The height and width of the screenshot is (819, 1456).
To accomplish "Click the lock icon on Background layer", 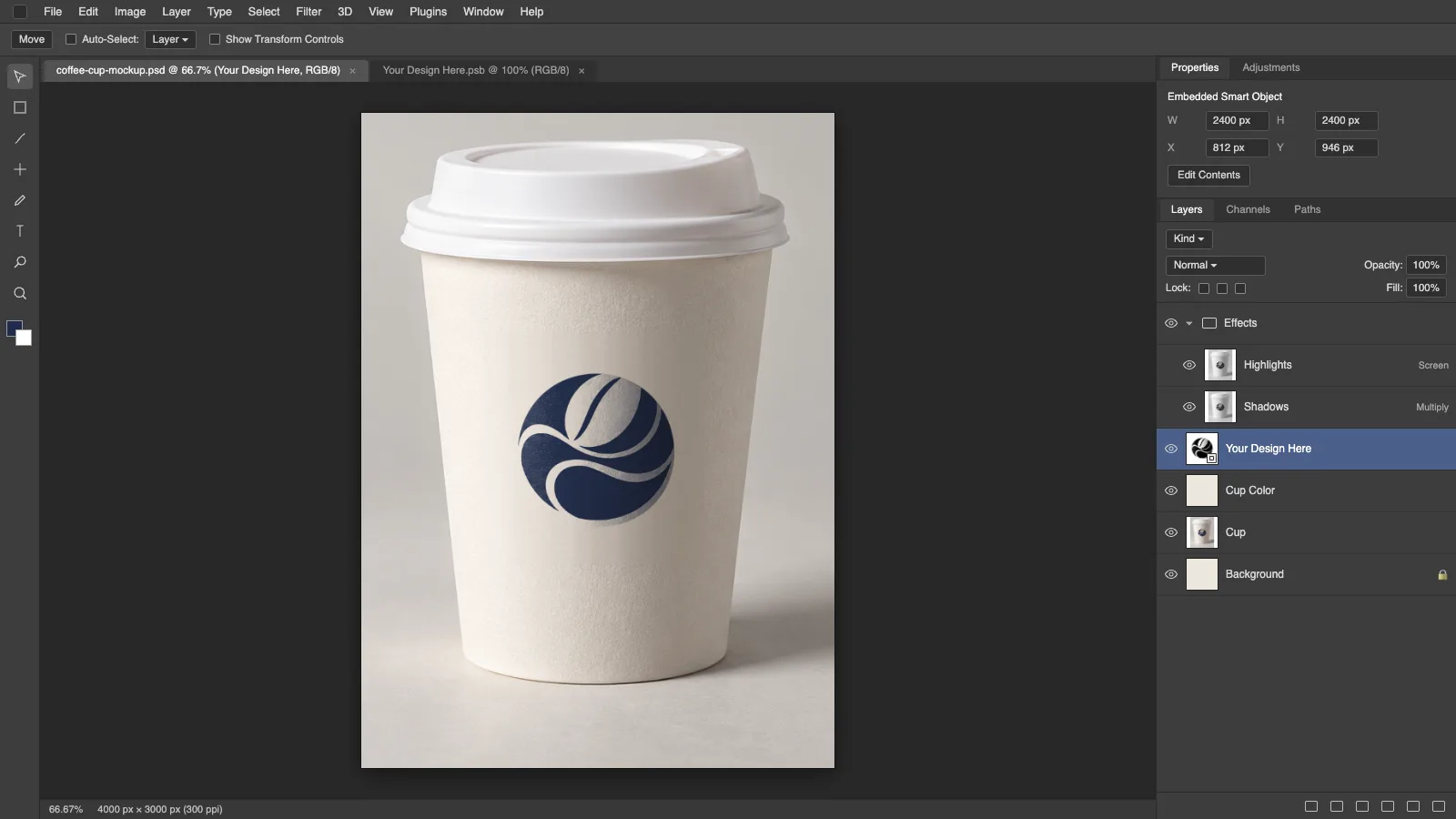I will click(x=1441, y=574).
